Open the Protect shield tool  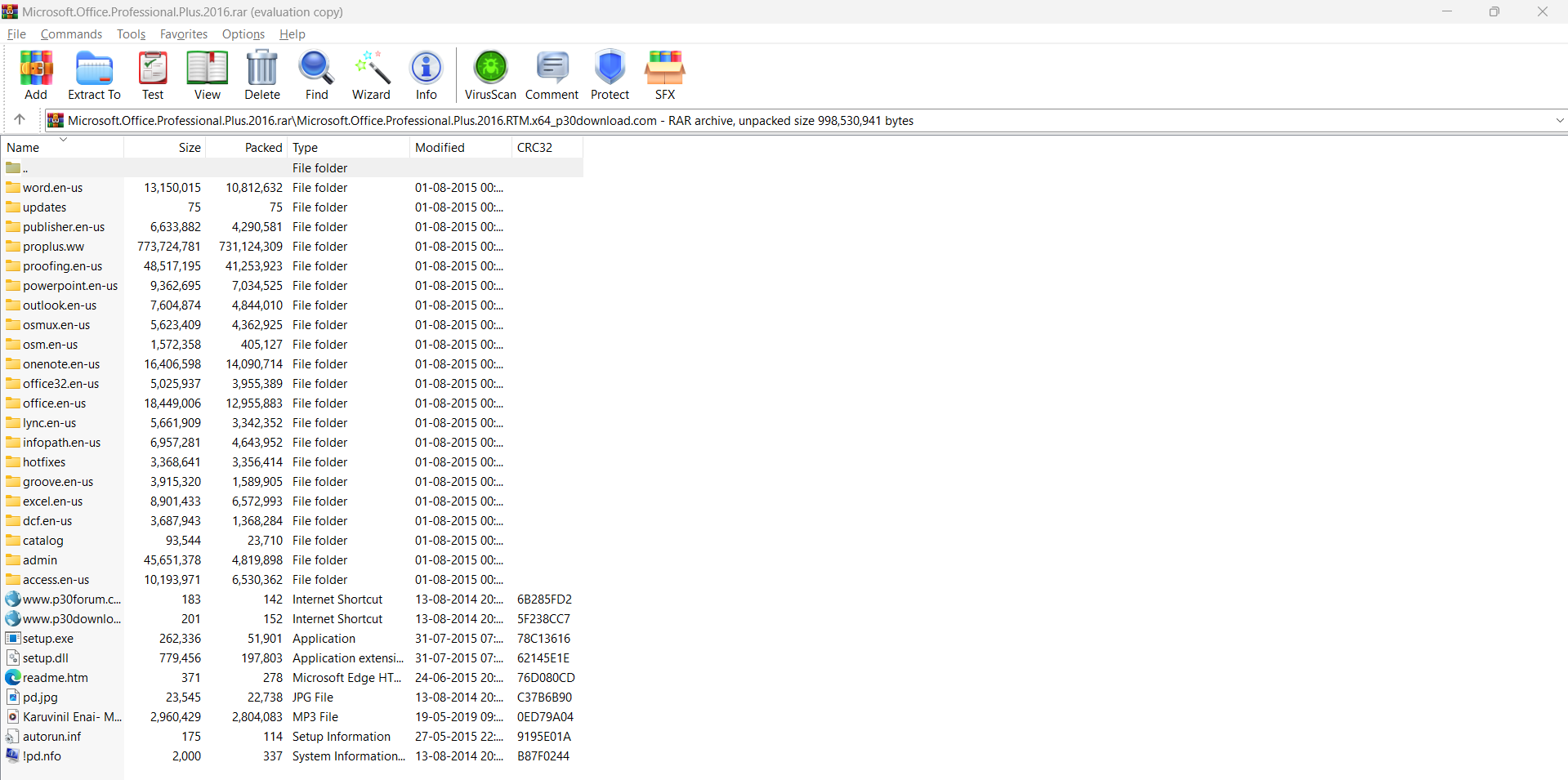coord(610,74)
